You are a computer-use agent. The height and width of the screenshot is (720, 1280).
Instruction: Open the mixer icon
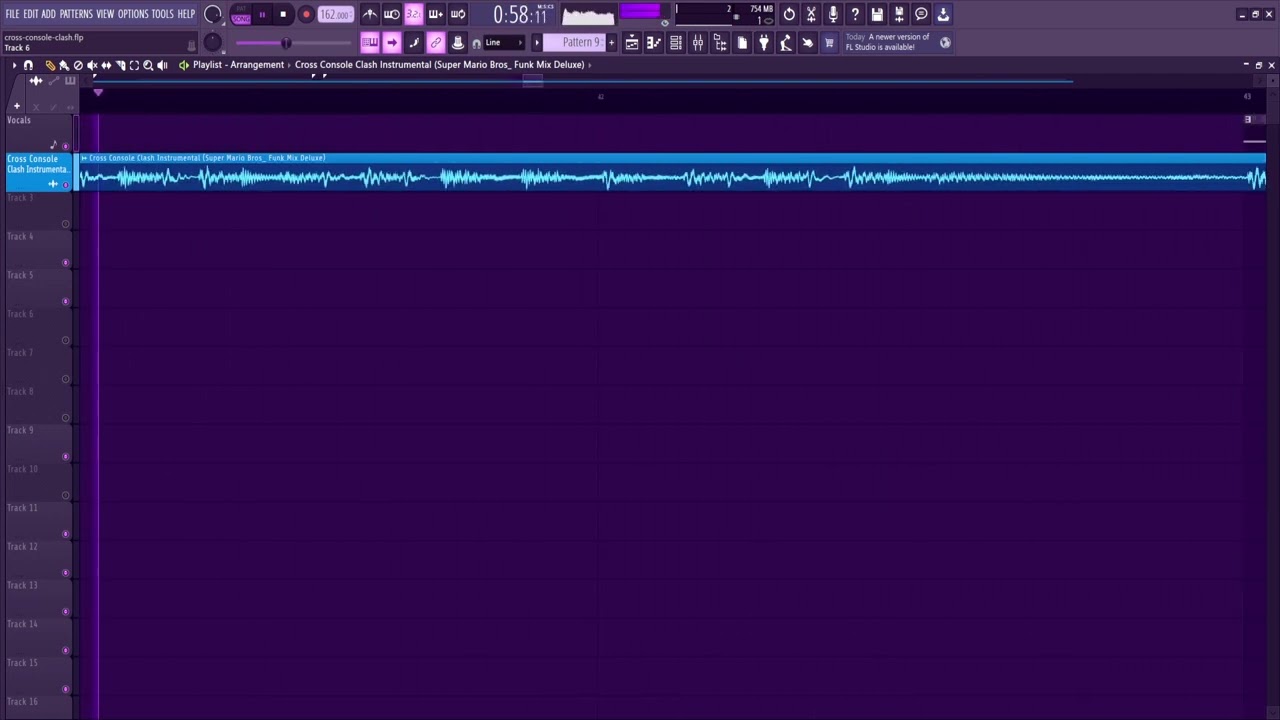click(x=698, y=43)
